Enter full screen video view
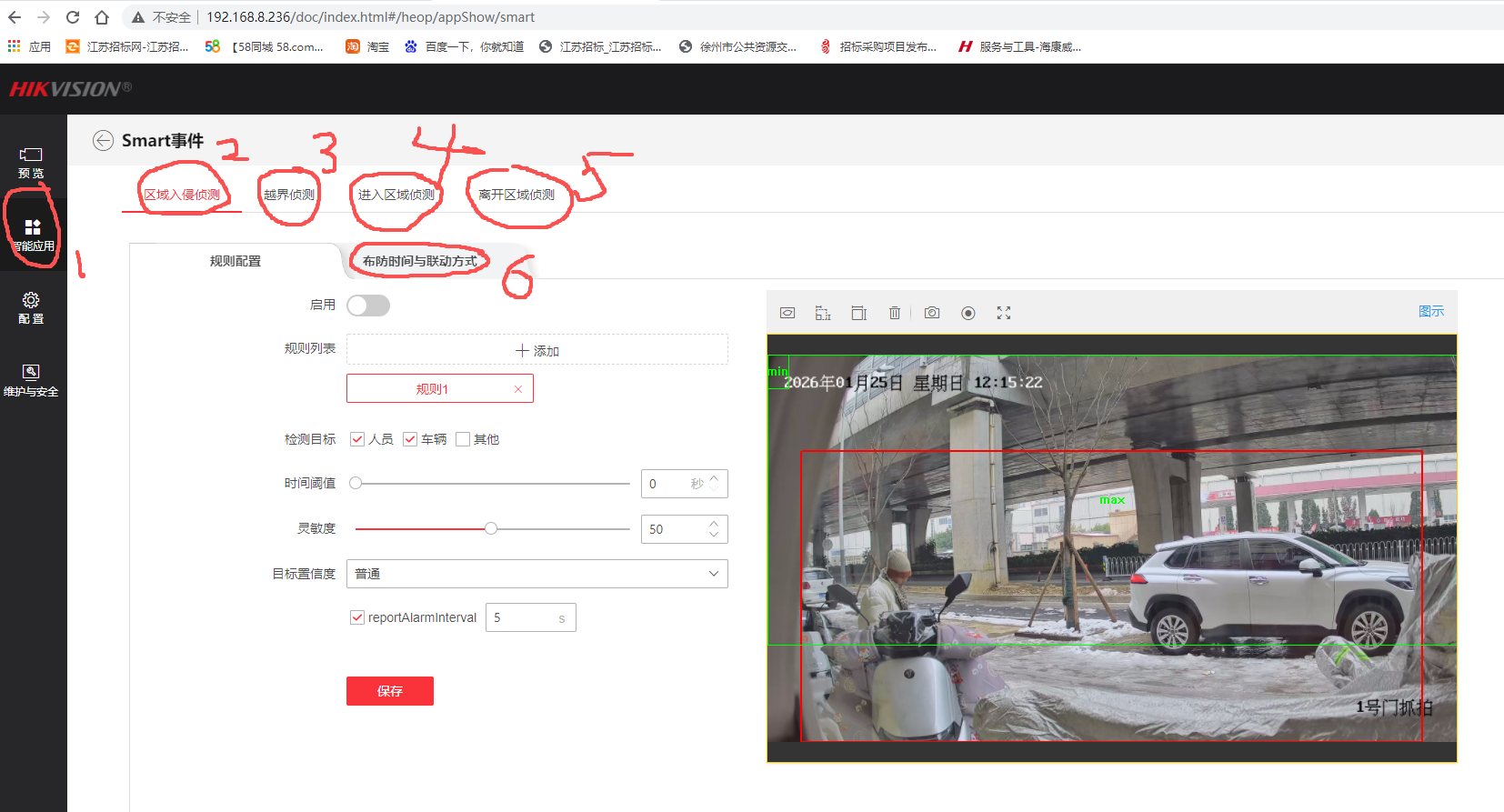Viewport: 1504px width, 812px height. [x=1004, y=313]
